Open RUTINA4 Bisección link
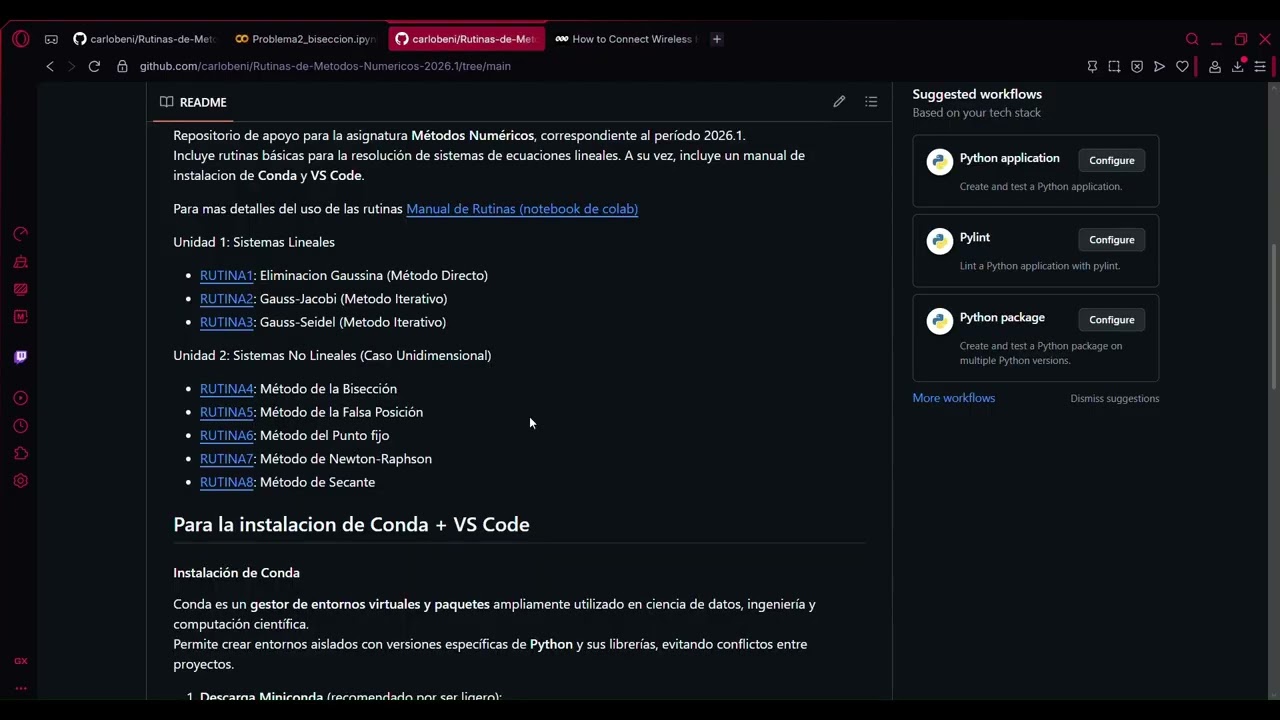1280x720 pixels. pos(226,389)
